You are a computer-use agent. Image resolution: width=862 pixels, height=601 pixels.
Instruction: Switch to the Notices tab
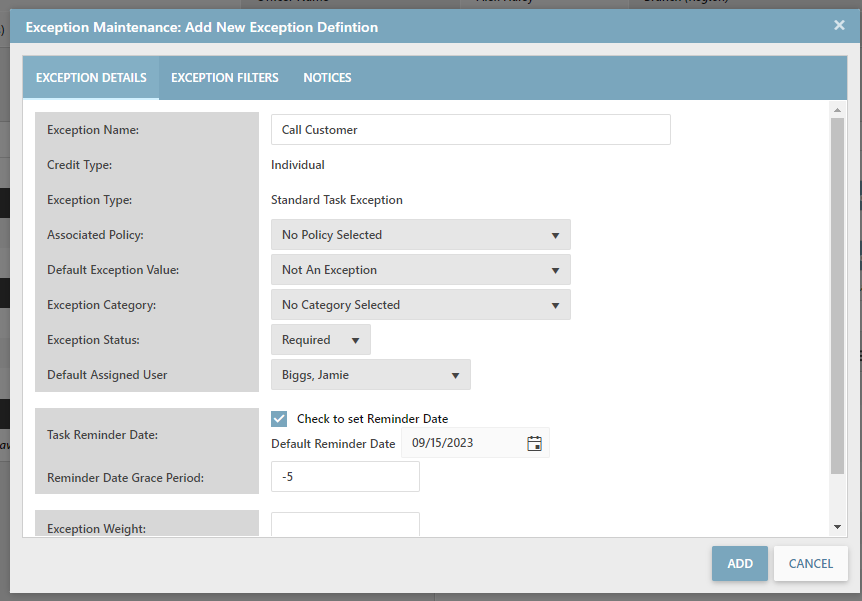(x=327, y=78)
